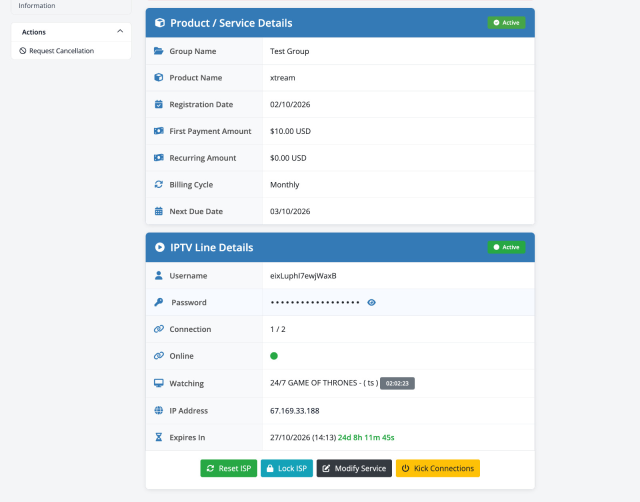This screenshot has width=640, height=502.
Task: Open Modify Service
Action: 354,468
